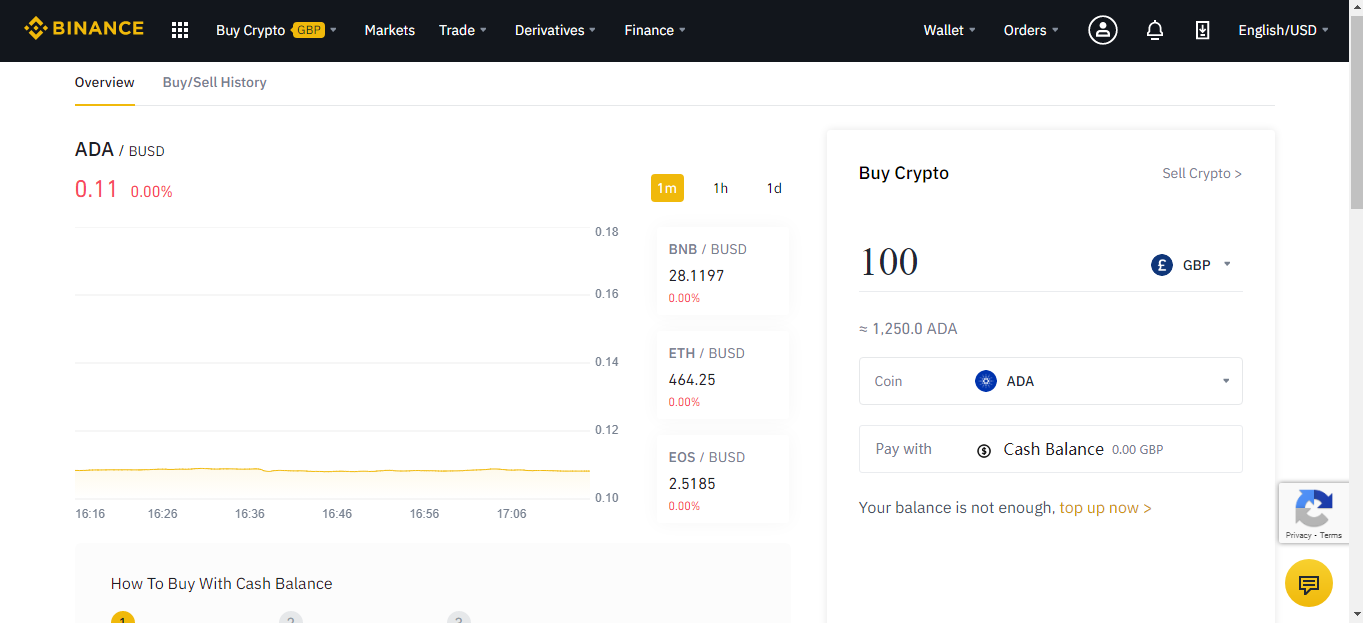Click the Terms link in reCAPTCHA badge

pos(1331,536)
